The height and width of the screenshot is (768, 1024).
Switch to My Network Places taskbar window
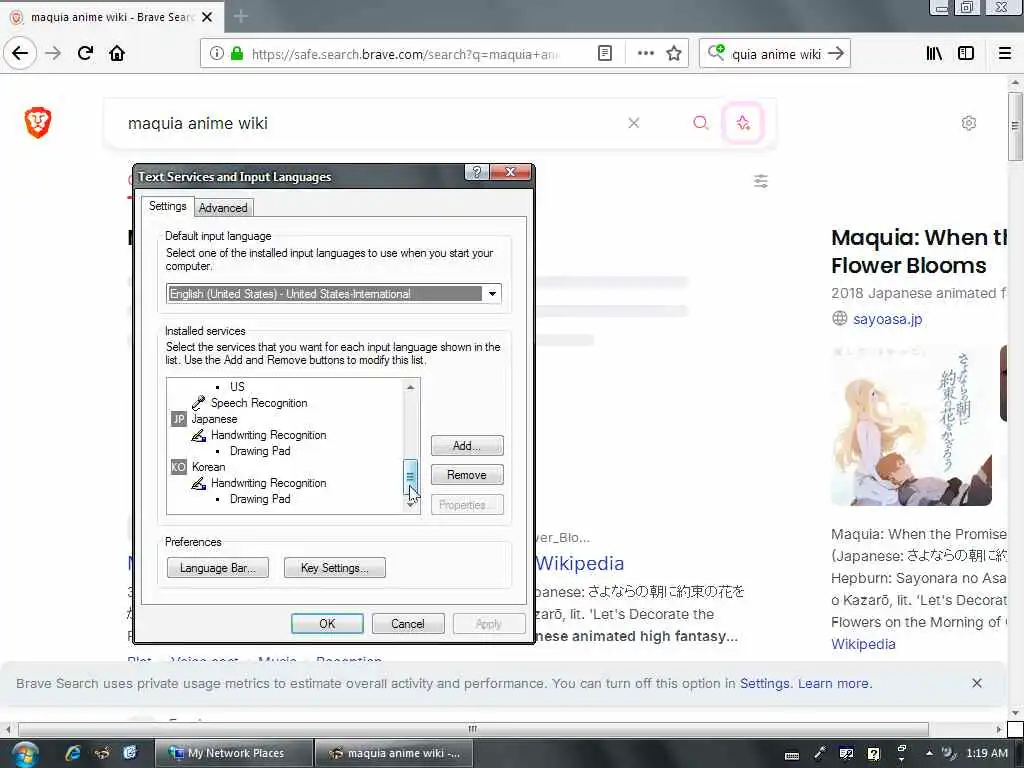point(234,753)
